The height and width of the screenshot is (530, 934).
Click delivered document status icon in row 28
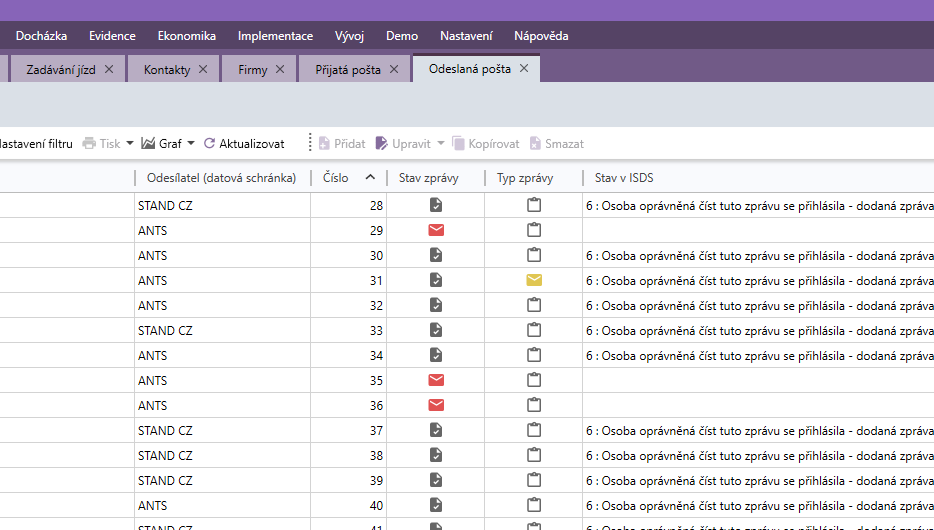[435, 205]
